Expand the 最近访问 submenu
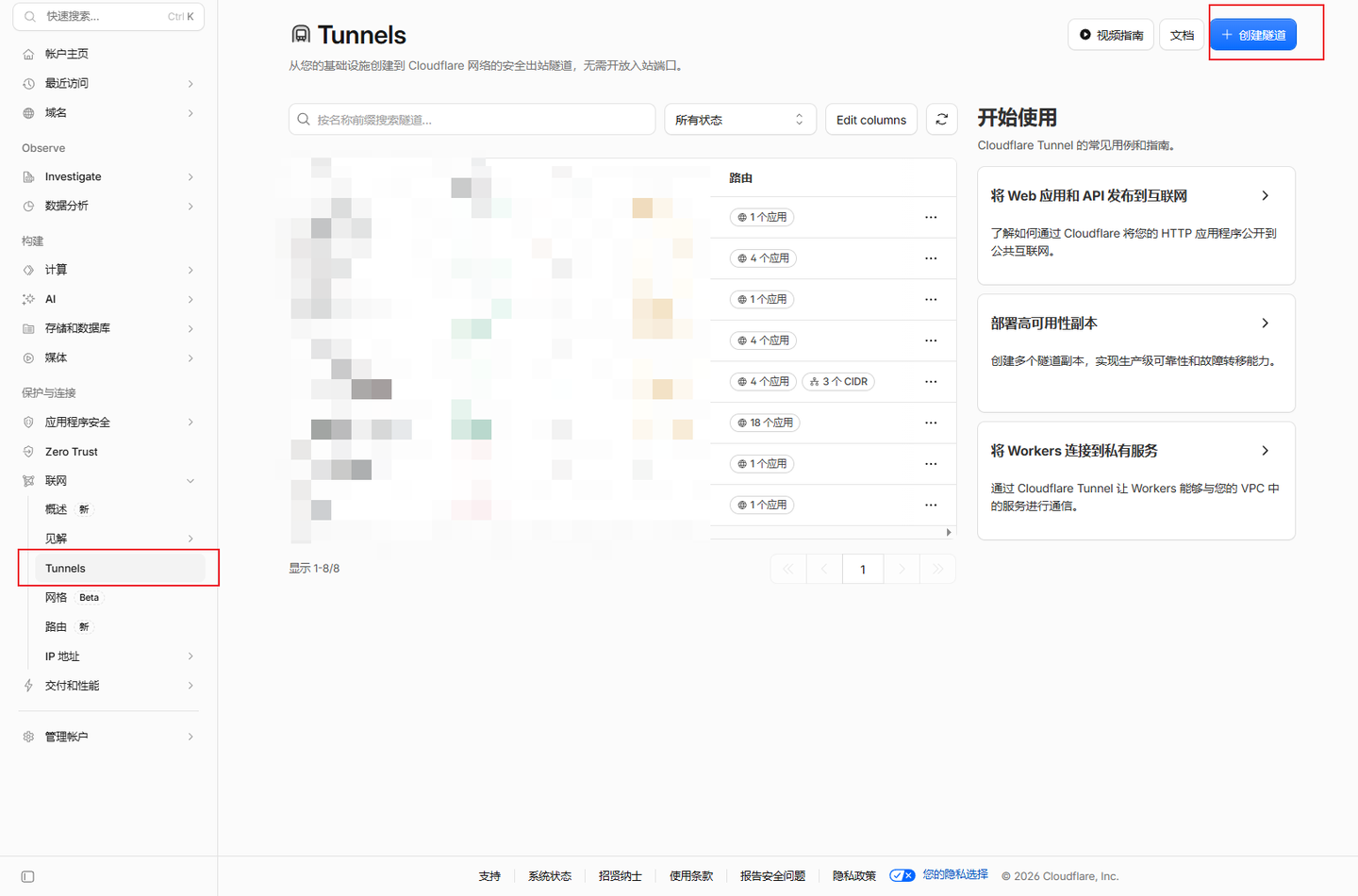1358x896 pixels. point(190,84)
